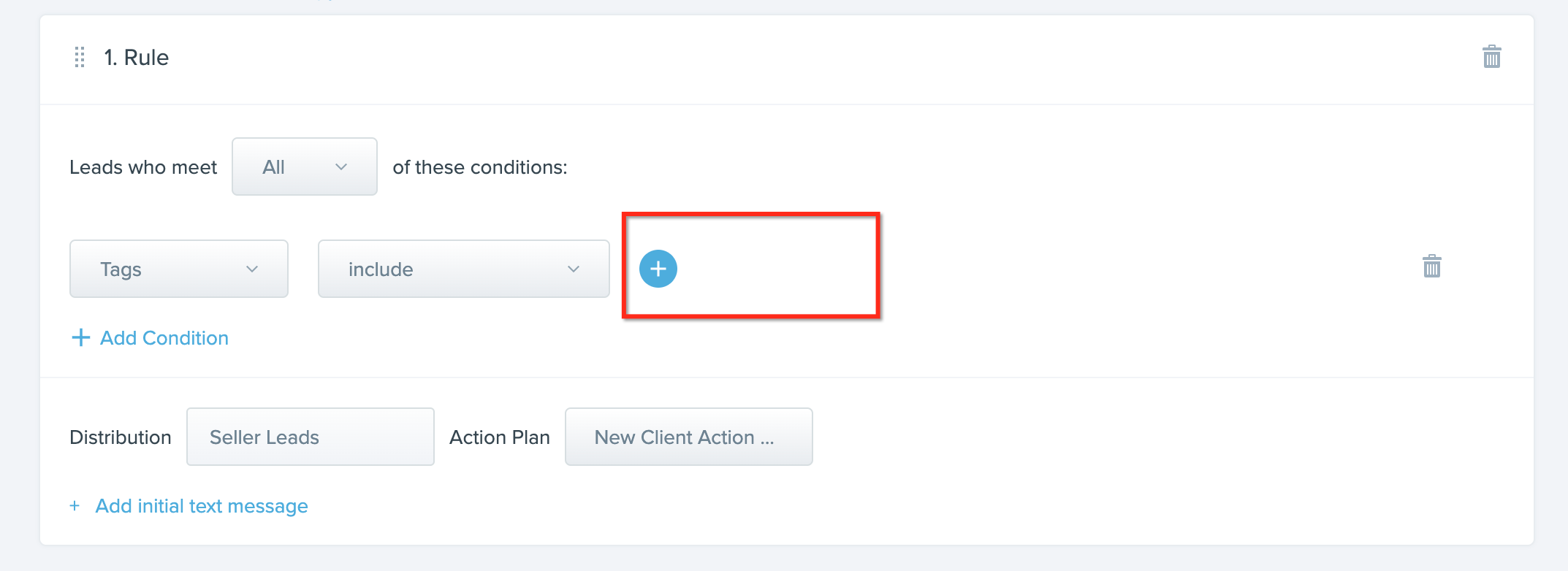Viewport: 1568px width, 571px height.
Task: Click the plus icon beside Add Condition
Action: (80, 337)
